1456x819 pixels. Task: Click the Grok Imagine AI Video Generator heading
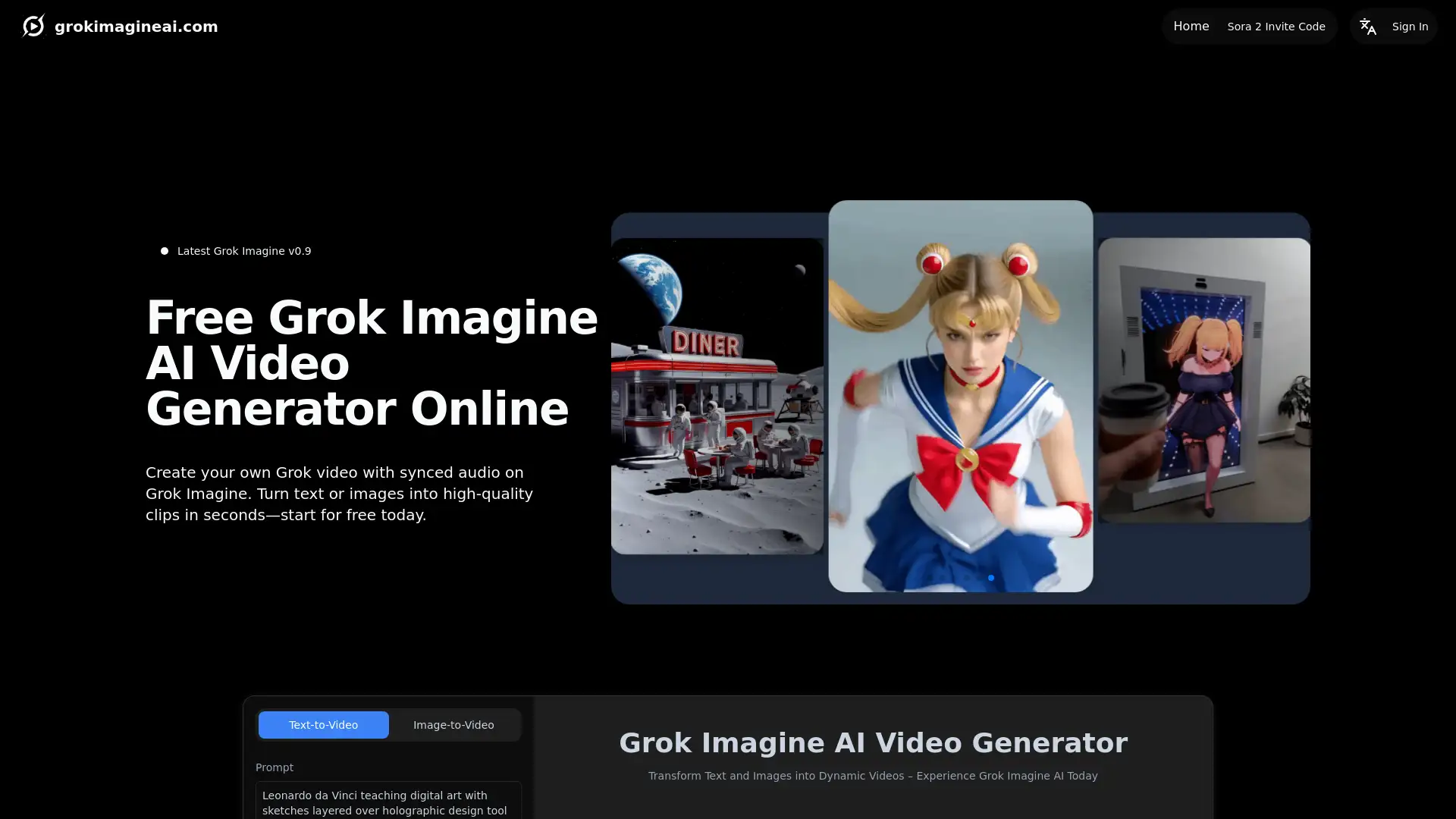point(874,742)
